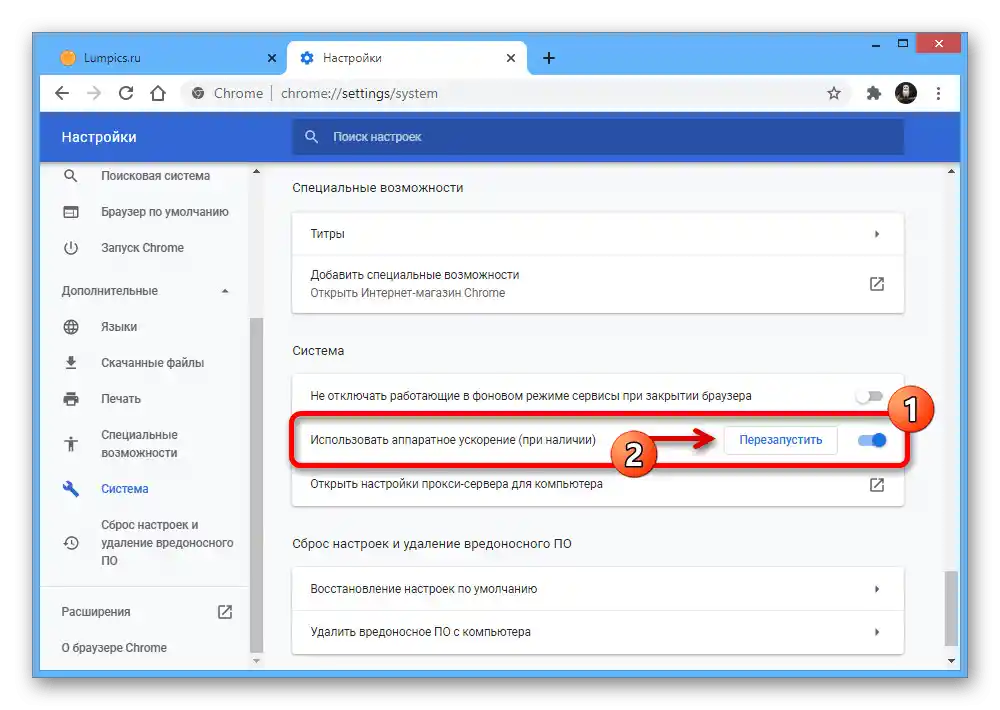The image size is (1000, 710).
Task: Click the Сброс настроек history icon in sidebar
Action: [71, 543]
